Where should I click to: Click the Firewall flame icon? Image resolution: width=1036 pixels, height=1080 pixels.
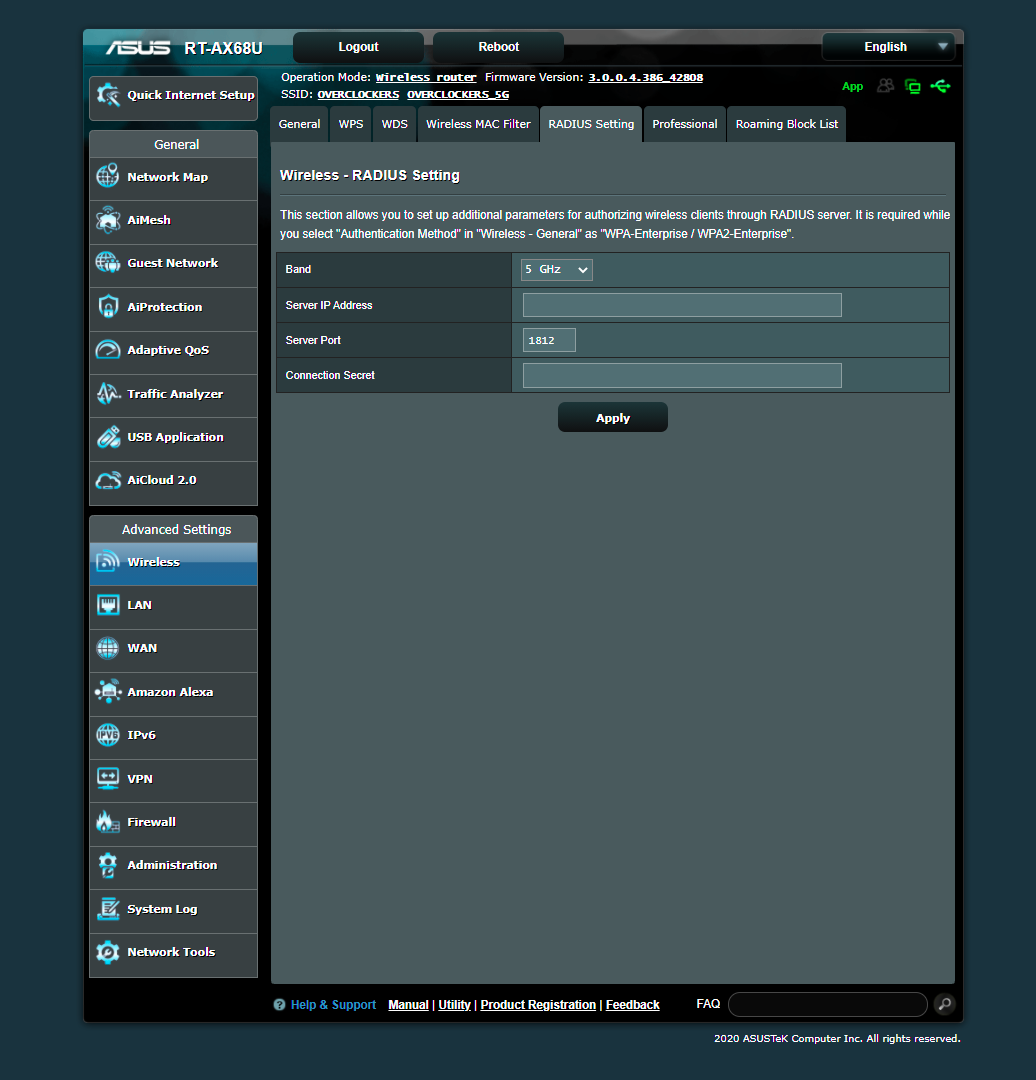click(x=107, y=822)
